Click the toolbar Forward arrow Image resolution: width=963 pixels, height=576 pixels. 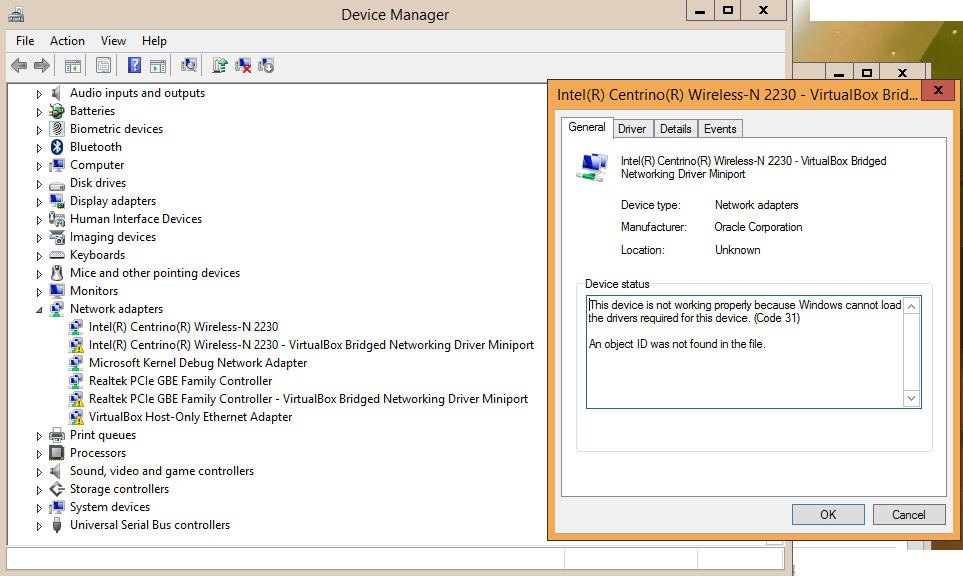tap(42, 65)
